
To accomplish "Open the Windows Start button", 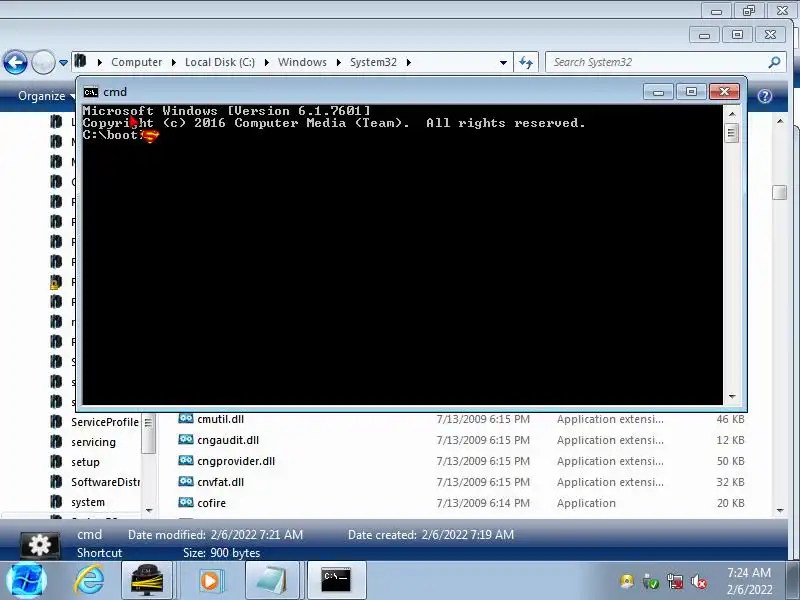I will (x=27, y=581).
